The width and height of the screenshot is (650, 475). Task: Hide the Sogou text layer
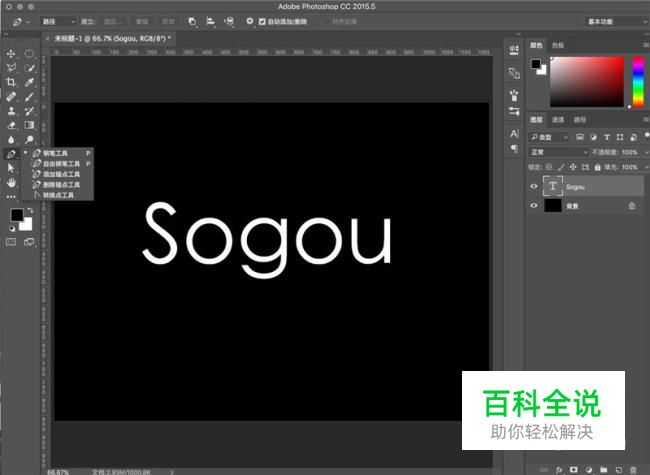tap(534, 187)
